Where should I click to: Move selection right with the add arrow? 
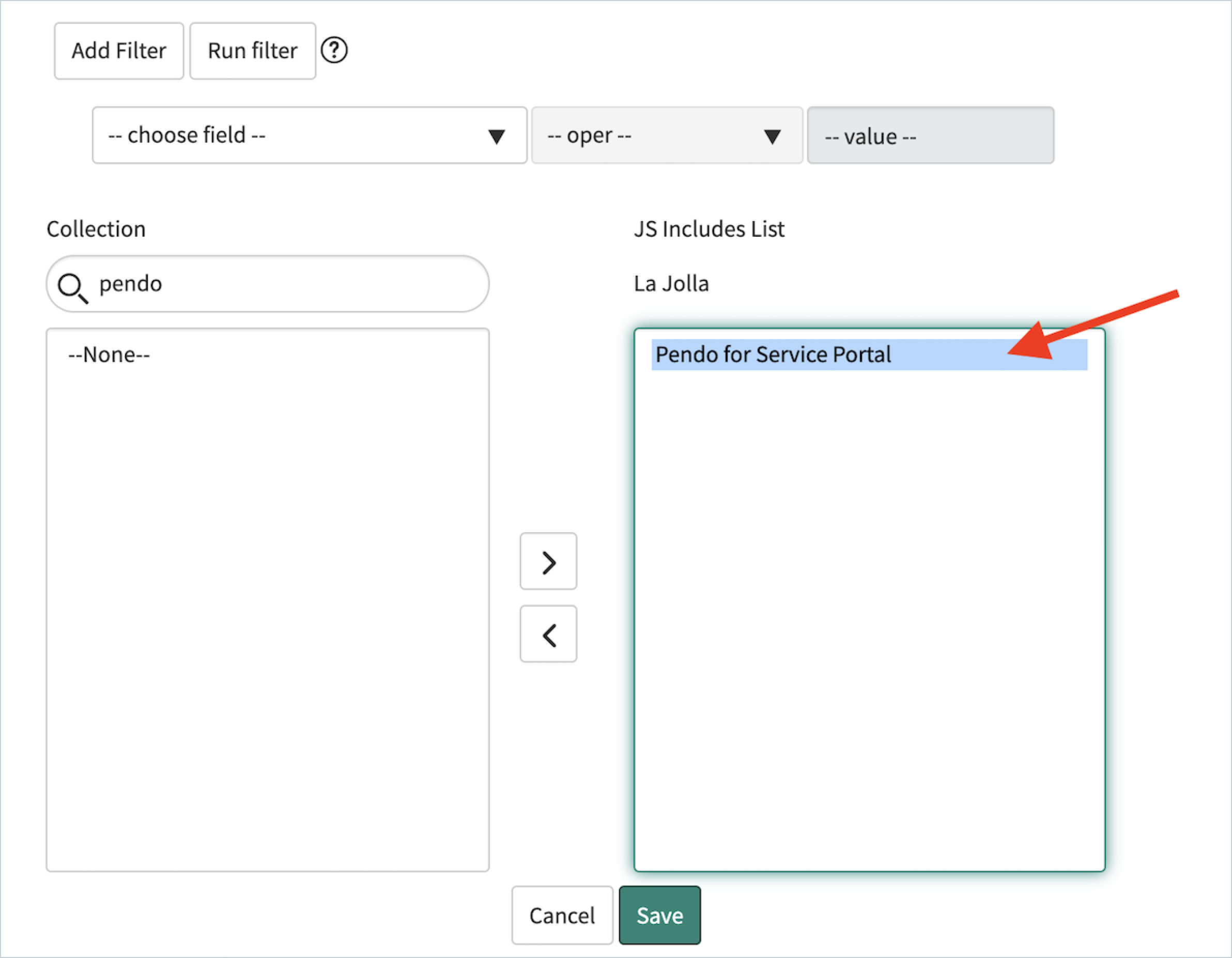pyautogui.click(x=548, y=561)
